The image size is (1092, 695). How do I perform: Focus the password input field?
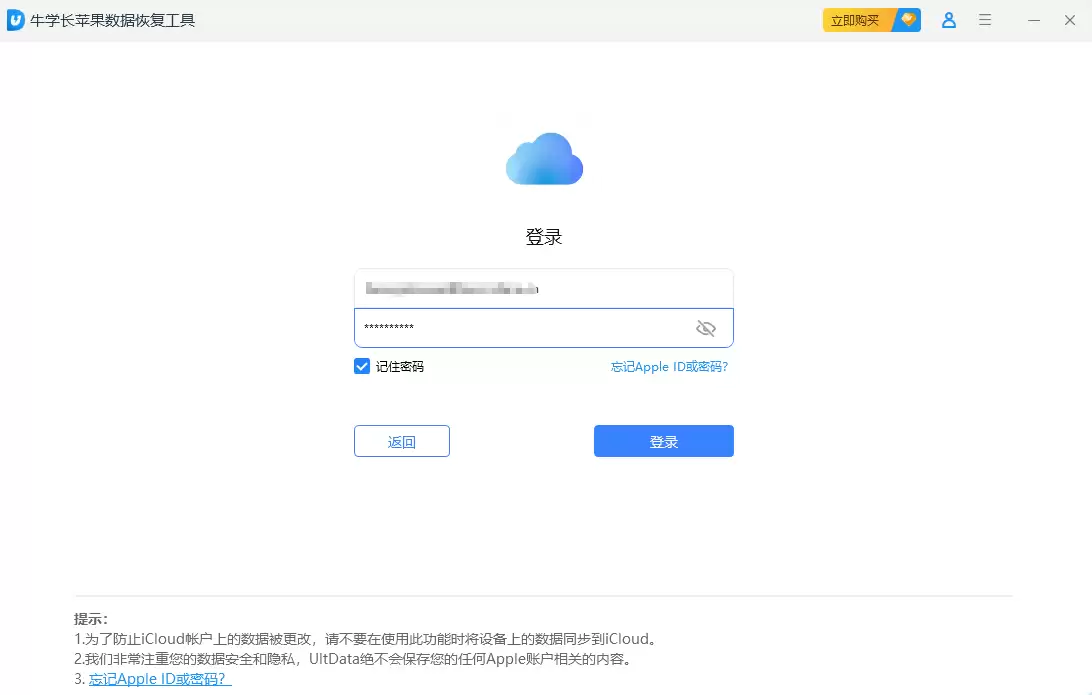point(544,327)
